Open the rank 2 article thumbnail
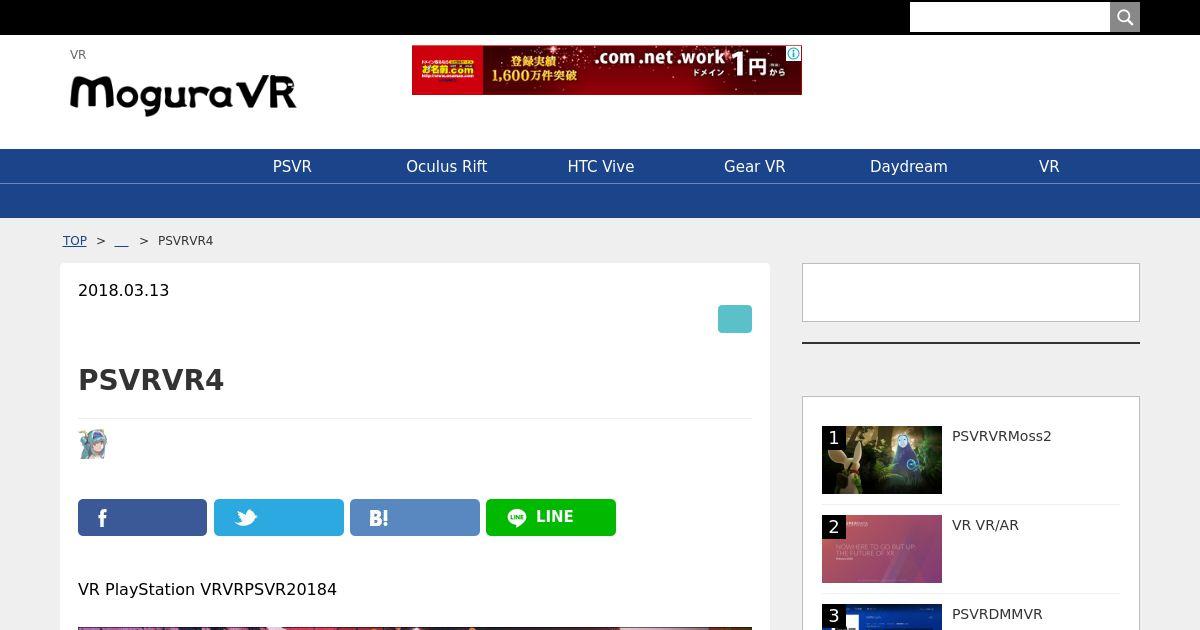Viewport: 1200px width, 630px height. click(x=882, y=549)
